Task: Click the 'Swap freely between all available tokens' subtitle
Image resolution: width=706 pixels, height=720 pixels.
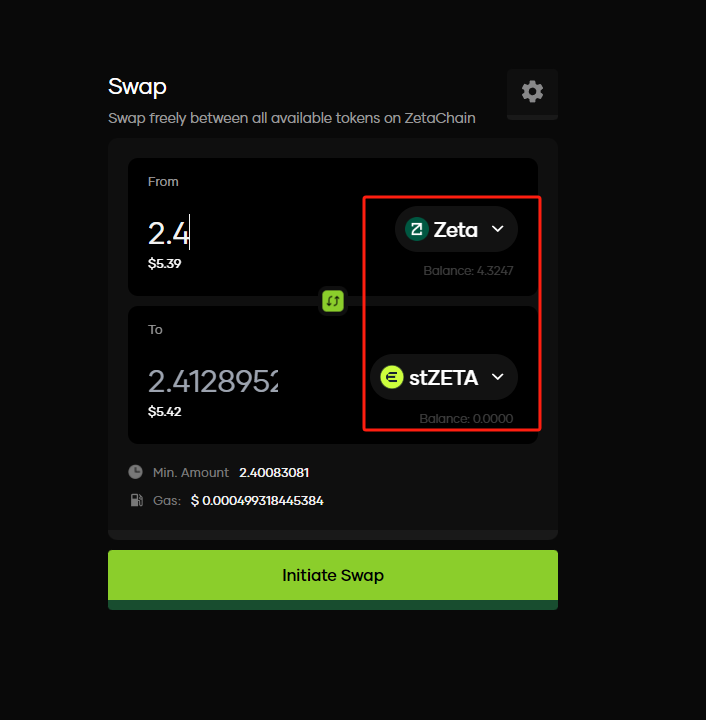Action: pyautogui.click(x=291, y=118)
